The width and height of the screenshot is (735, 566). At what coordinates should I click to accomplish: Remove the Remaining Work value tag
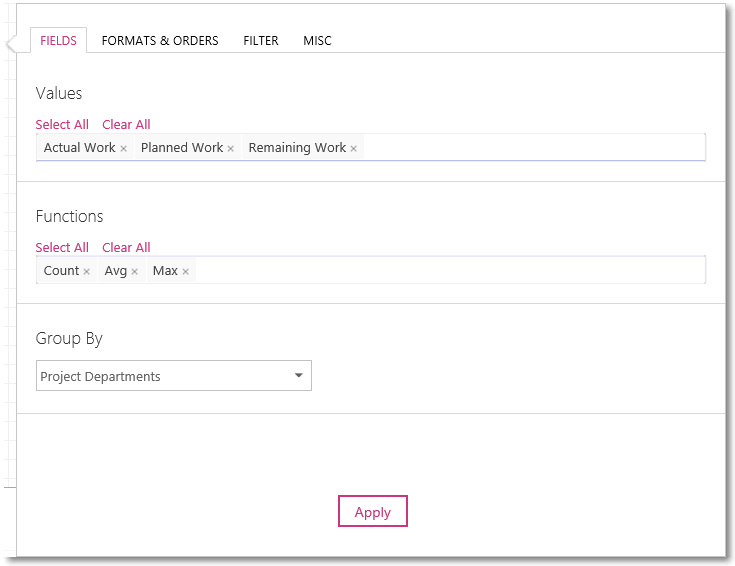click(x=353, y=149)
